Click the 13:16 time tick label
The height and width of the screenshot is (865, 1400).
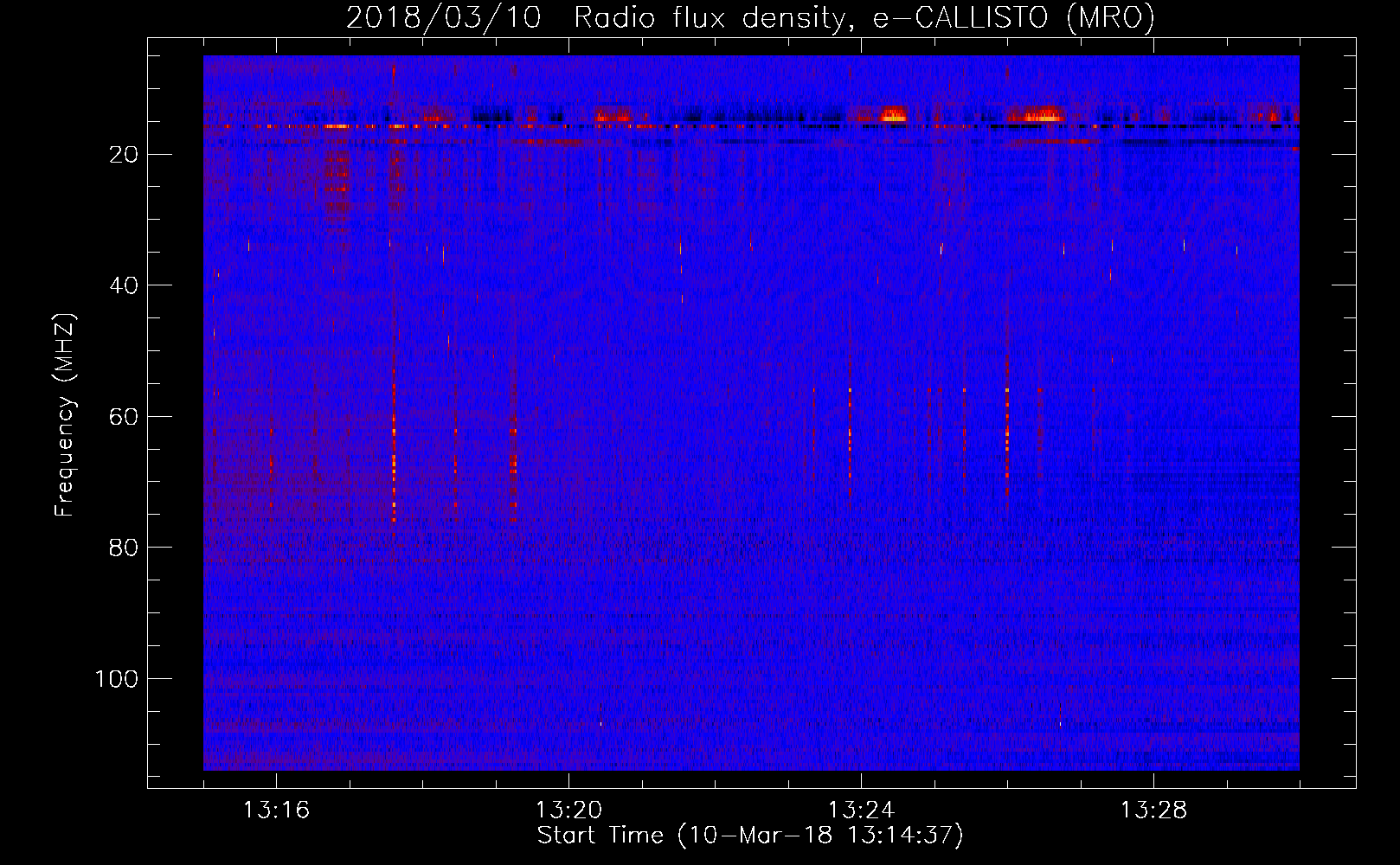(276, 811)
